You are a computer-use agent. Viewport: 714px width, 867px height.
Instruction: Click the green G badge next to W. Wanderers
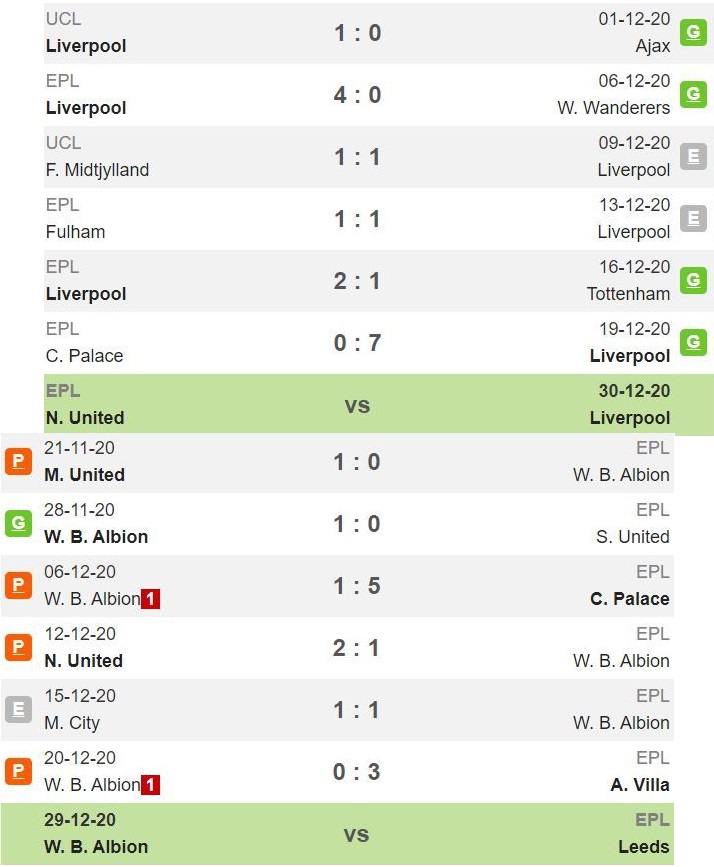coord(693,95)
